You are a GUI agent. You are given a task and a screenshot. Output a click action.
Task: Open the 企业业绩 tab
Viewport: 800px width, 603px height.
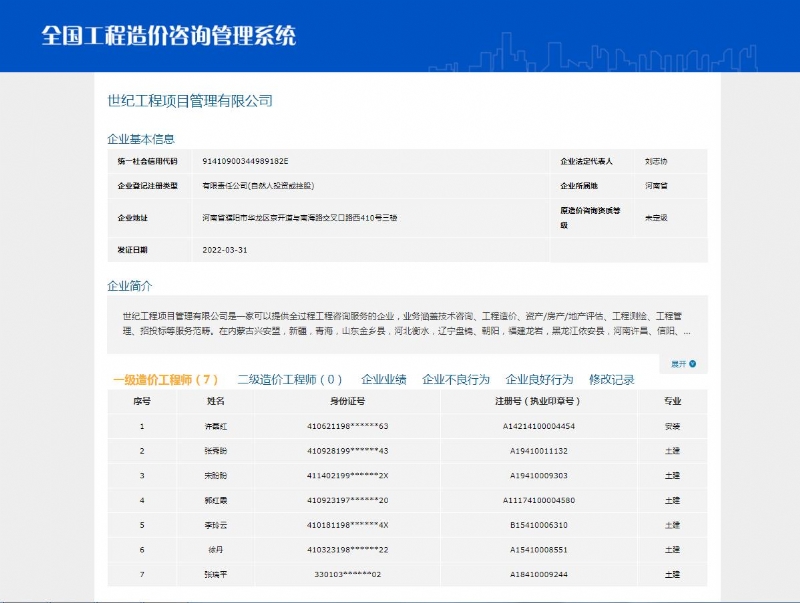384,380
